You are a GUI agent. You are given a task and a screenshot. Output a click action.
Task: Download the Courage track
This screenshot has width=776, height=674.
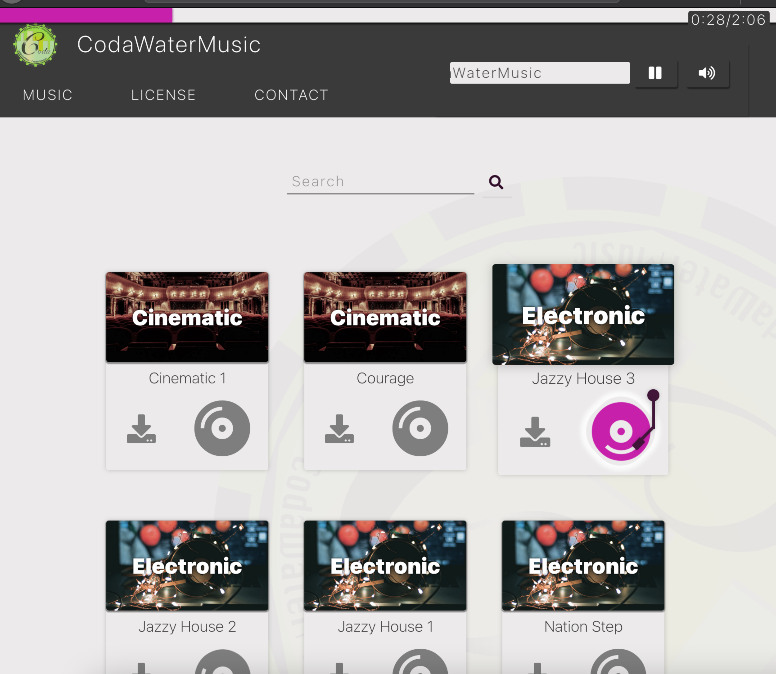[x=340, y=429]
